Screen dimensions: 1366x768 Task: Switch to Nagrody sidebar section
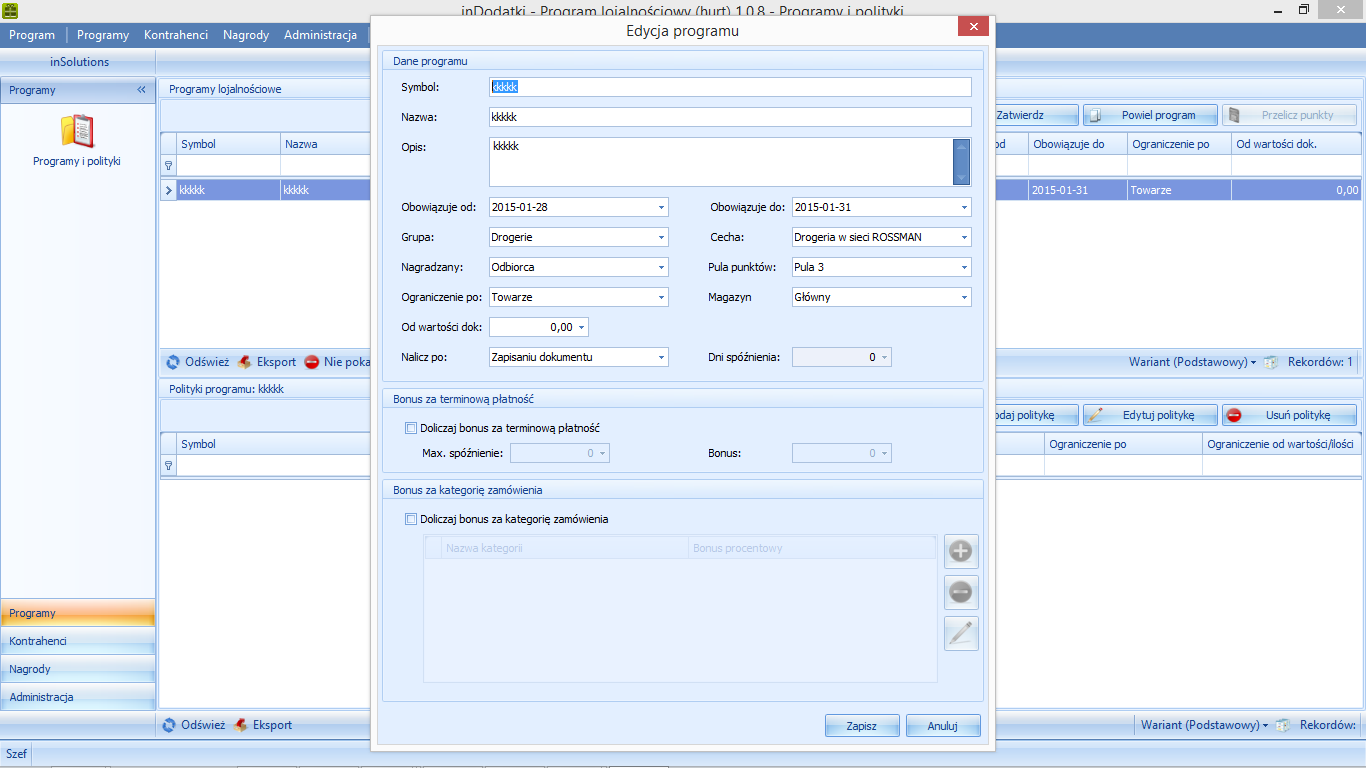(x=78, y=669)
